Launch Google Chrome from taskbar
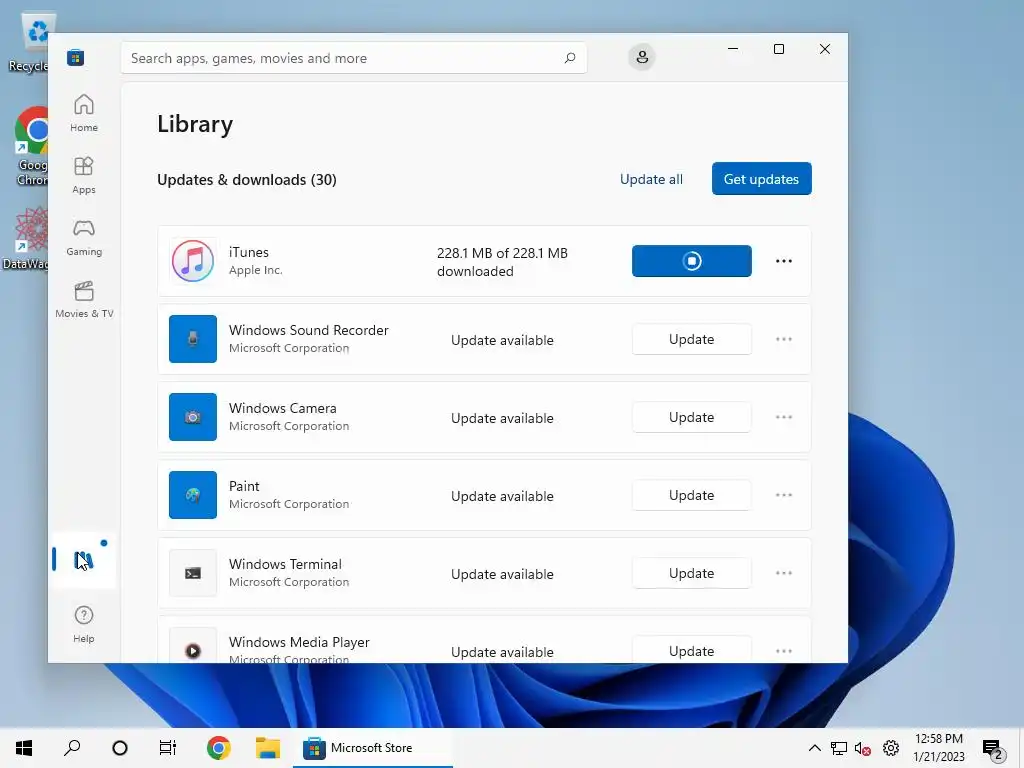 pyautogui.click(x=219, y=748)
